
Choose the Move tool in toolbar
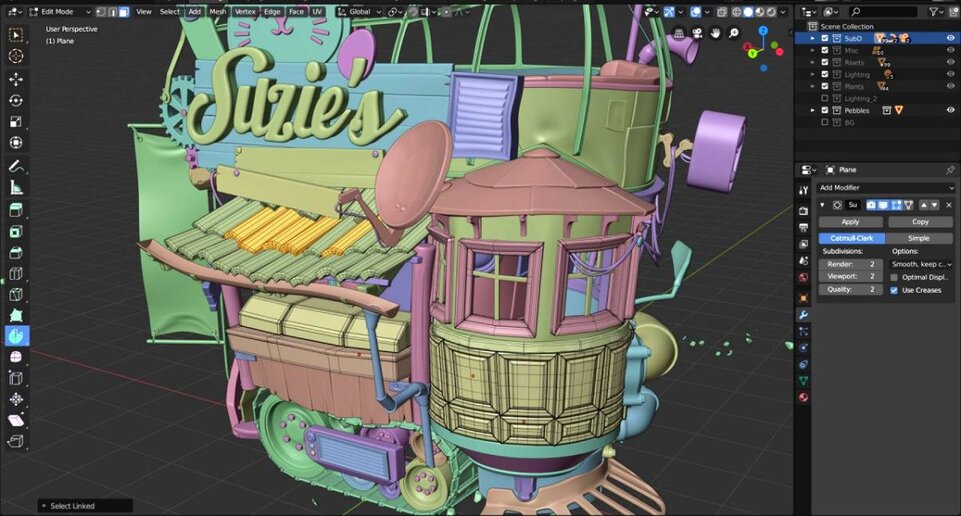point(16,80)
